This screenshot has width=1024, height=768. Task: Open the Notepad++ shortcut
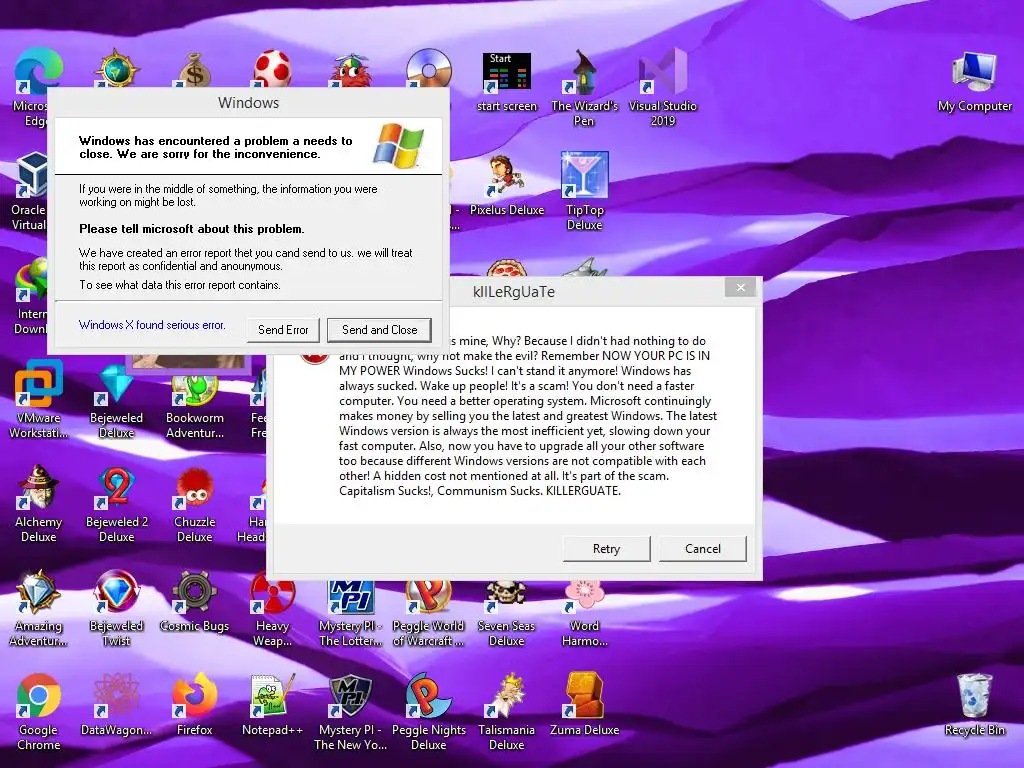pyautogui.click(x=272, y=705)
